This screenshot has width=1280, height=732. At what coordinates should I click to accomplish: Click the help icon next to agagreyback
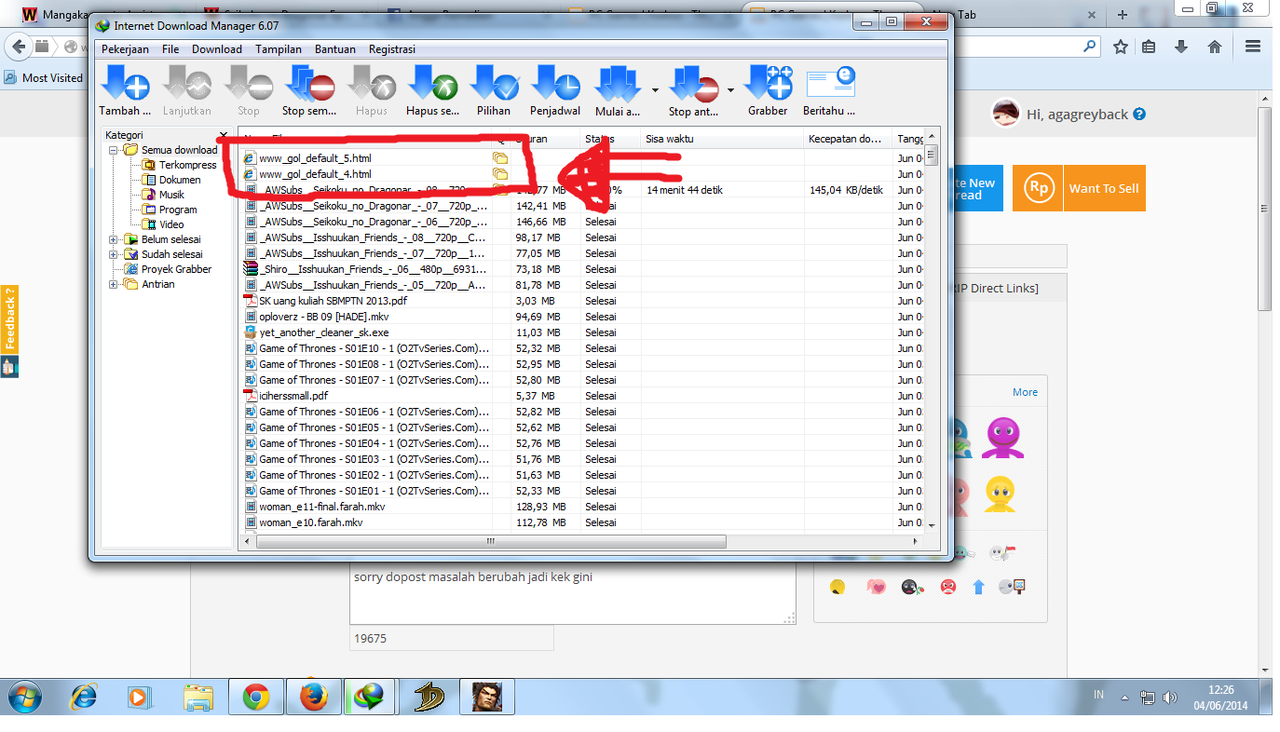[x=1139, y=115]
